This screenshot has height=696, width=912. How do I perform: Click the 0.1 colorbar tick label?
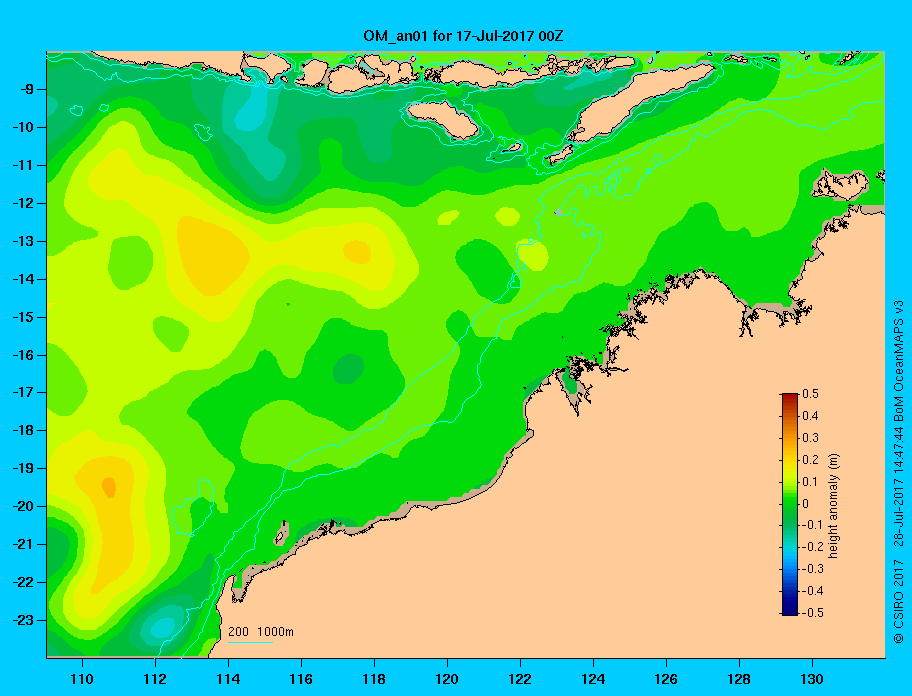pyautogui.click(x=811, y=481)
